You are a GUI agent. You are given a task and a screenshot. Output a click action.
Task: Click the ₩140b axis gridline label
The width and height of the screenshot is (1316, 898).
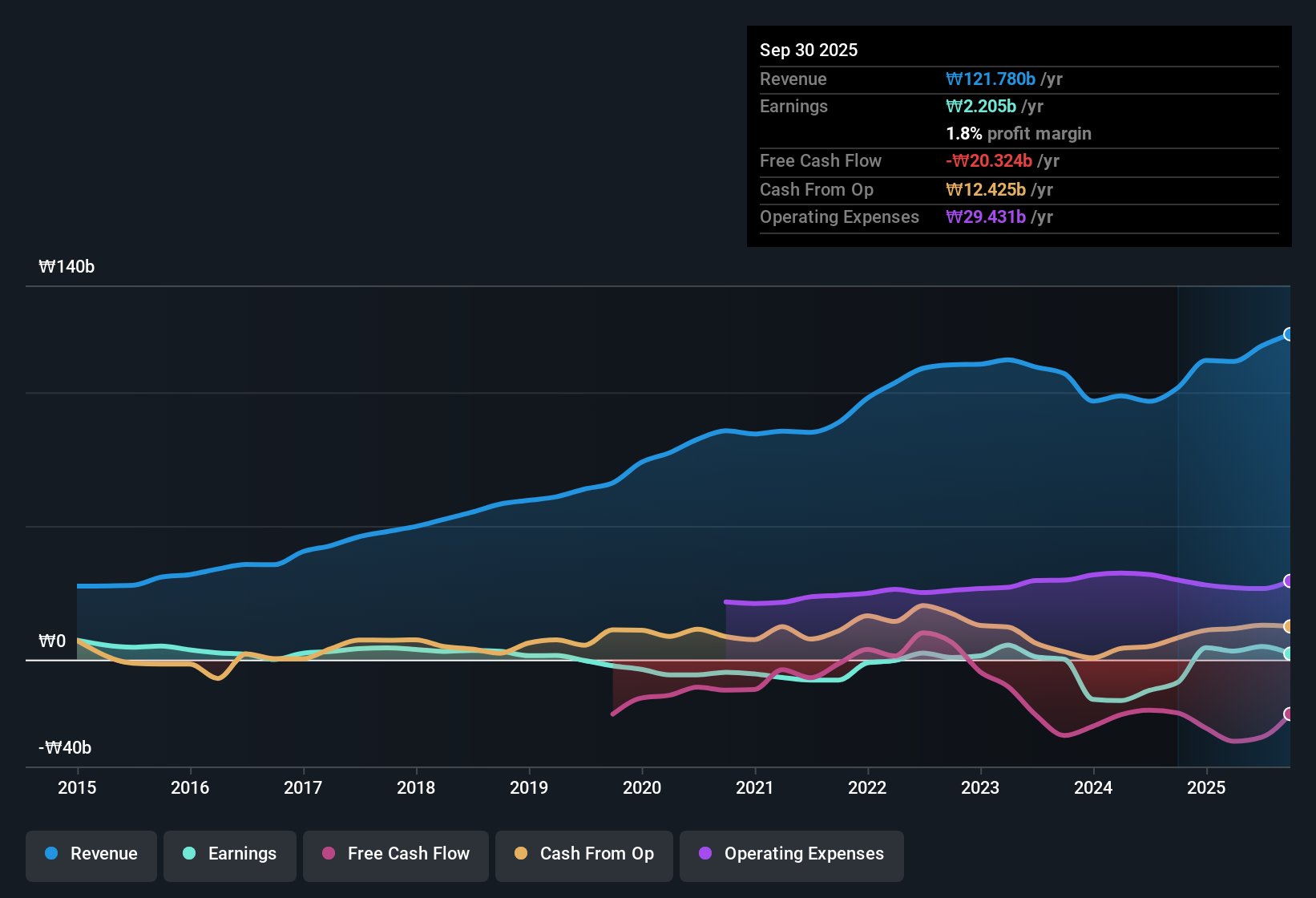point(67,266)
